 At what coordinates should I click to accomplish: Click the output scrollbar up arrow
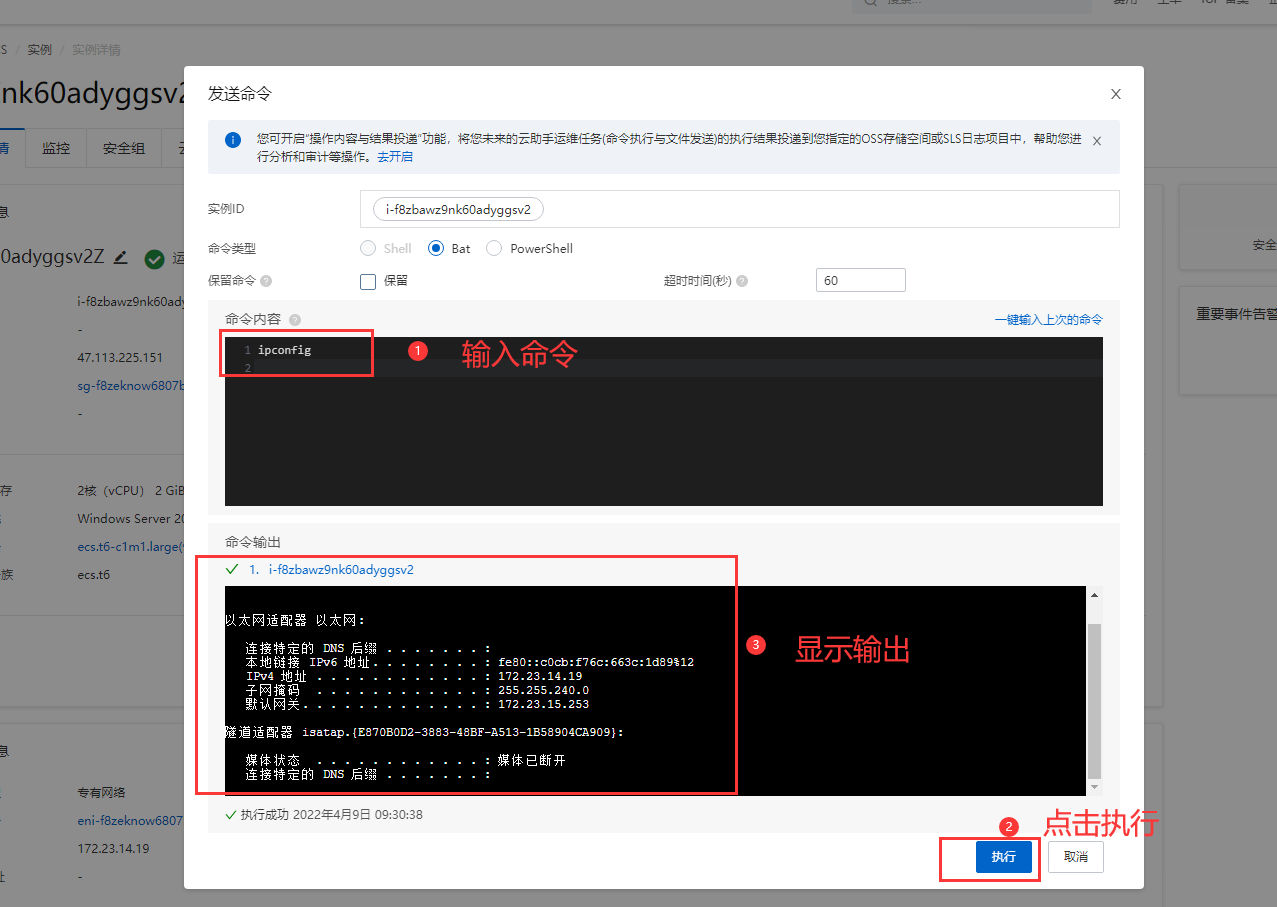click(1094, 595)
